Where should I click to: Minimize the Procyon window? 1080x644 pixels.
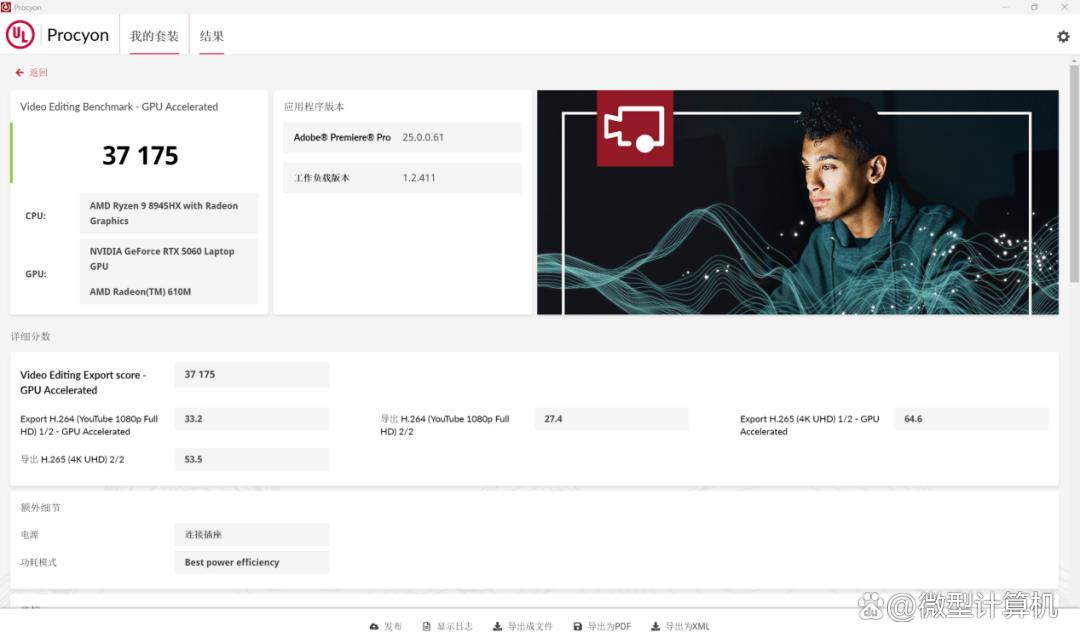click(1006, 7)
